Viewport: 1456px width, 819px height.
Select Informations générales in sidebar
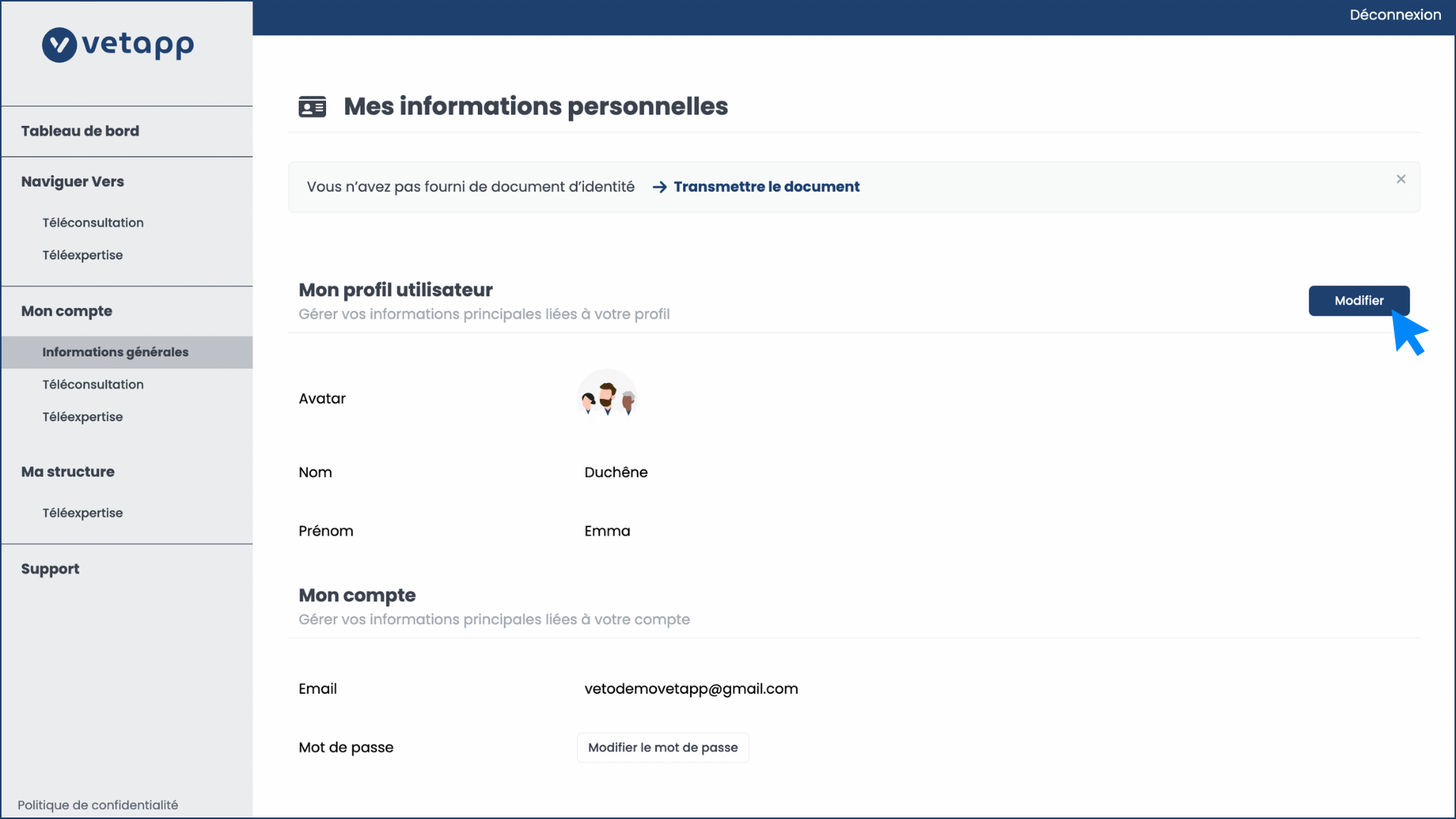[115, 353]
